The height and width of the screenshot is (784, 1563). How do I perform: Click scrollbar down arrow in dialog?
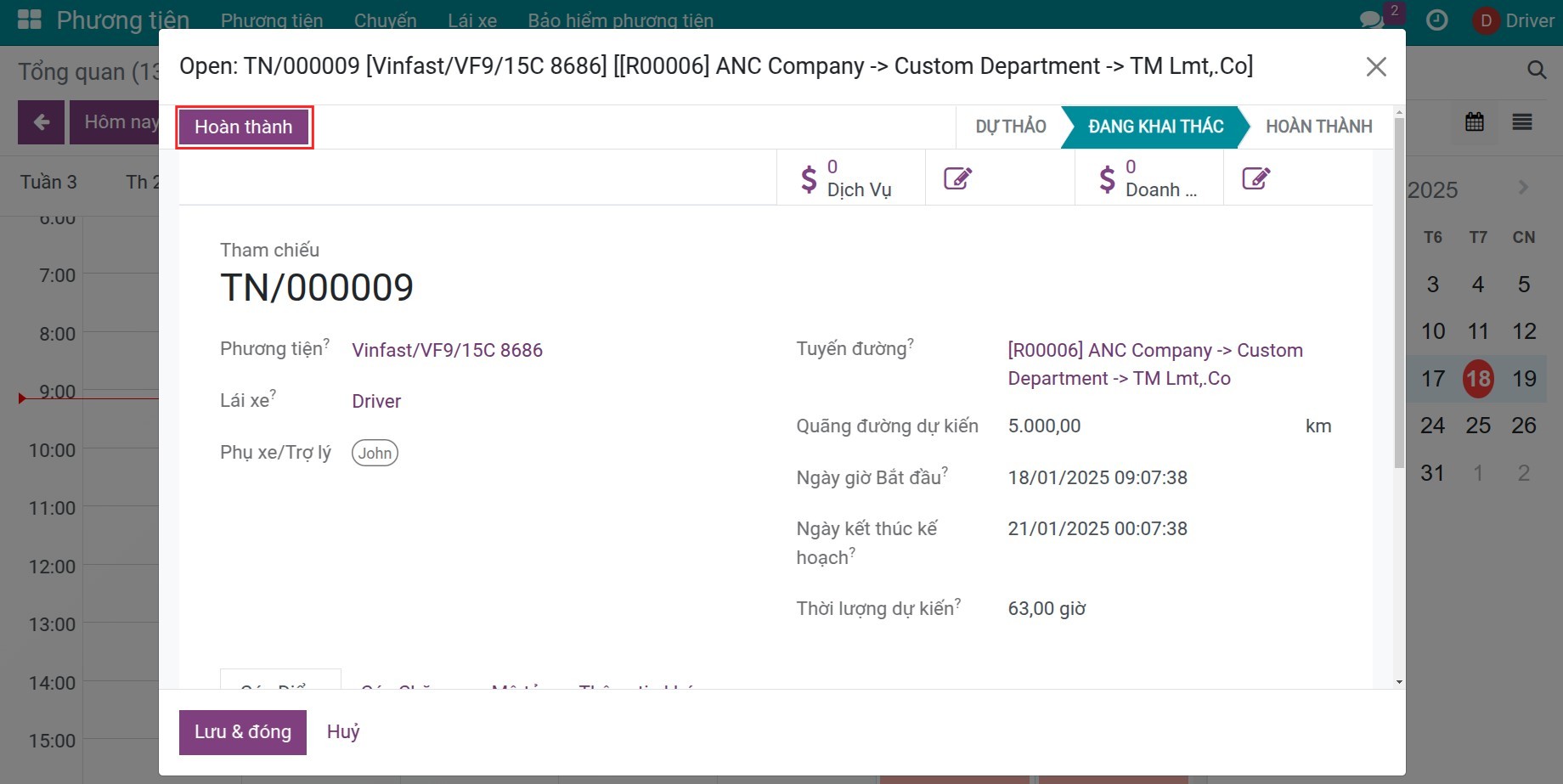coord(1399,681)
